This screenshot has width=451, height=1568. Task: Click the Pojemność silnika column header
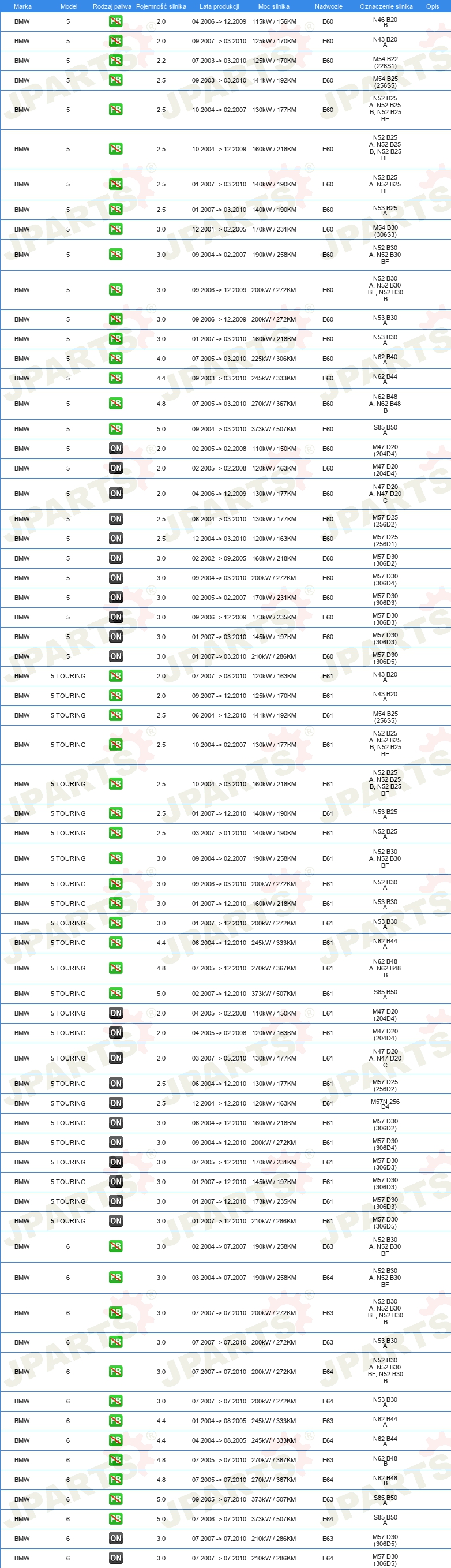click(x=161, y=6)
